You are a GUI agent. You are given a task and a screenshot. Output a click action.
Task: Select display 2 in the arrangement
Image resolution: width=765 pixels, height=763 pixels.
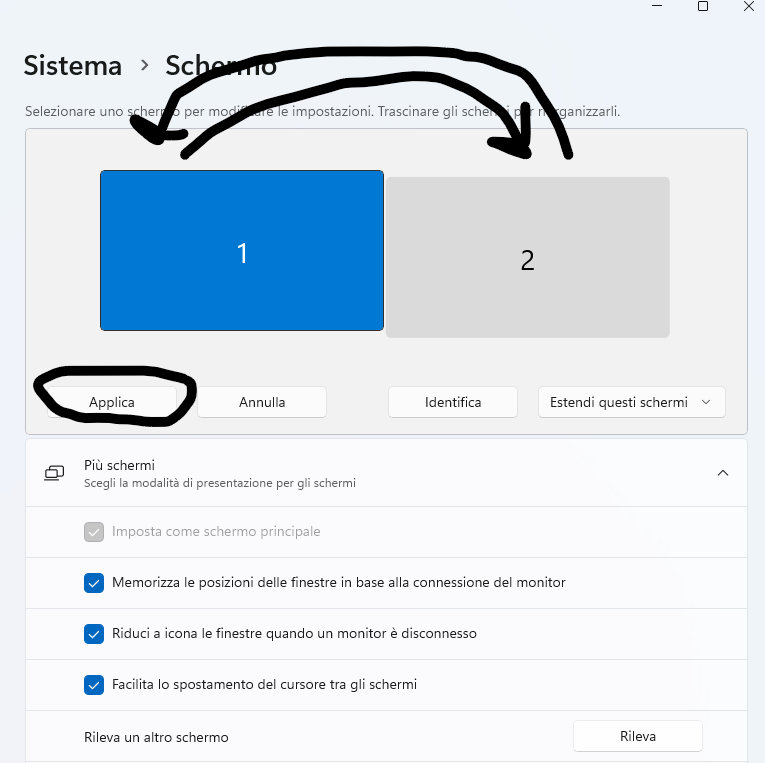click(x=527, y=258)
